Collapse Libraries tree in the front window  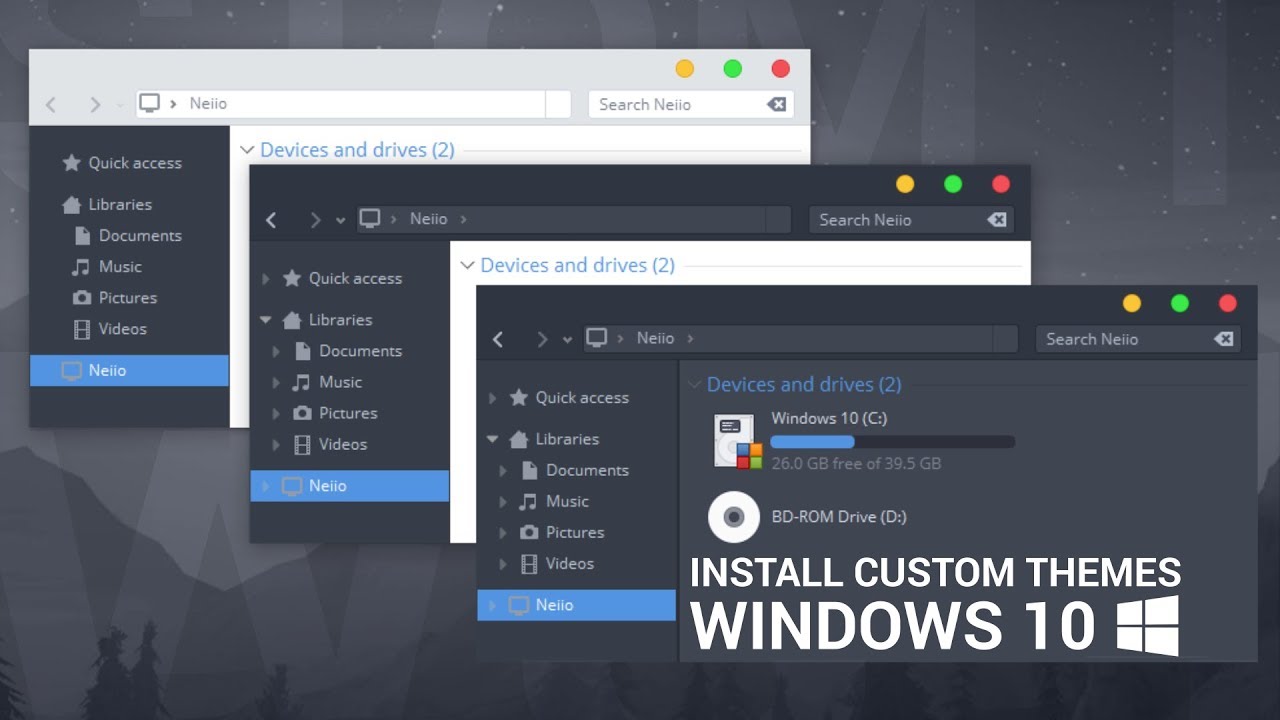492,439
